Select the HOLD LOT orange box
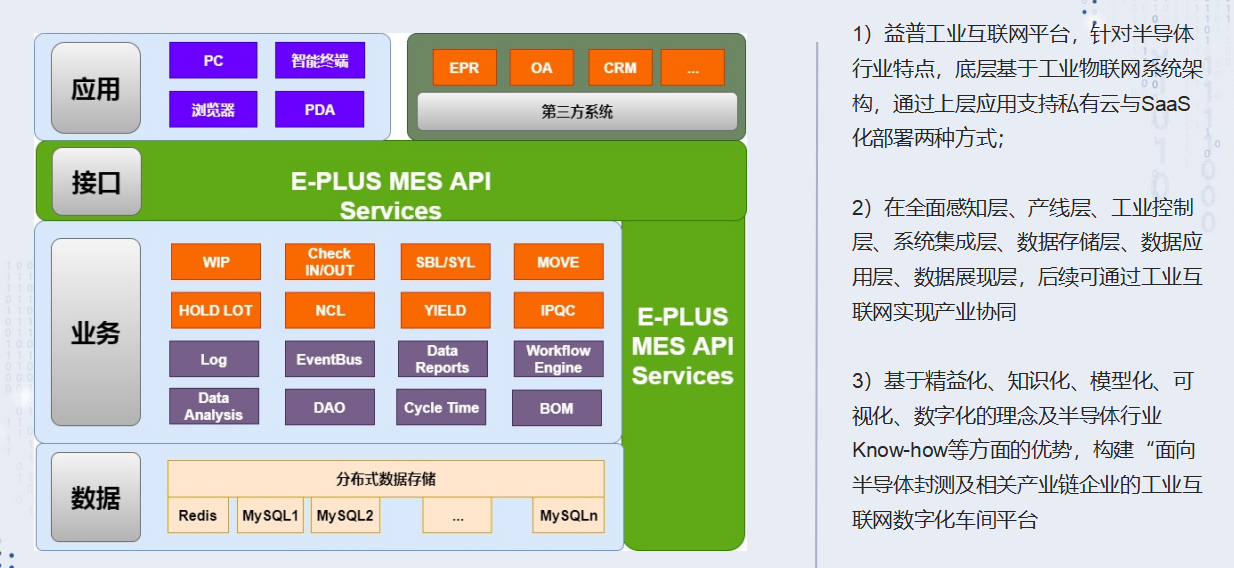This screenshot has width=1234, height=568. click(215, 310)
